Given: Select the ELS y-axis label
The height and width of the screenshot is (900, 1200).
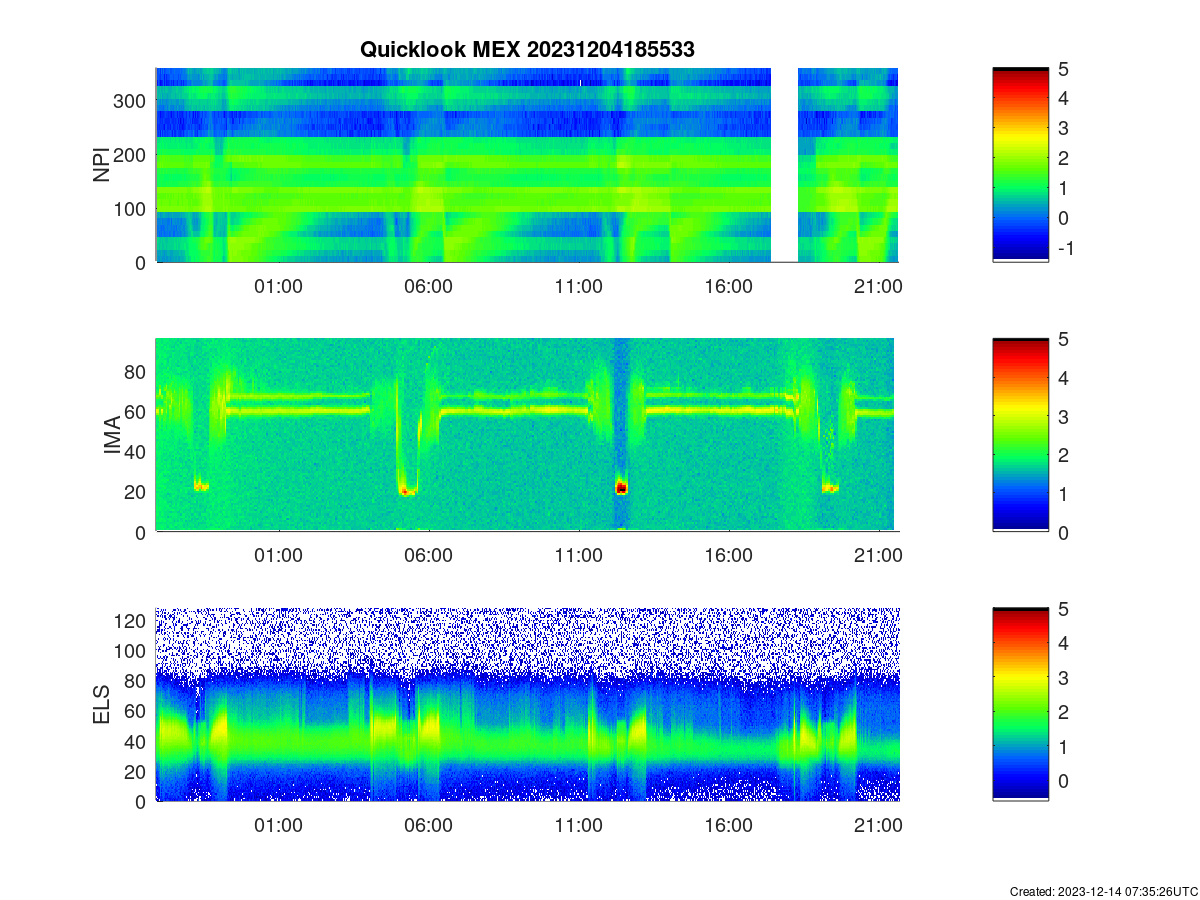Looking at the screenshot, I should (x=101, y=704).
